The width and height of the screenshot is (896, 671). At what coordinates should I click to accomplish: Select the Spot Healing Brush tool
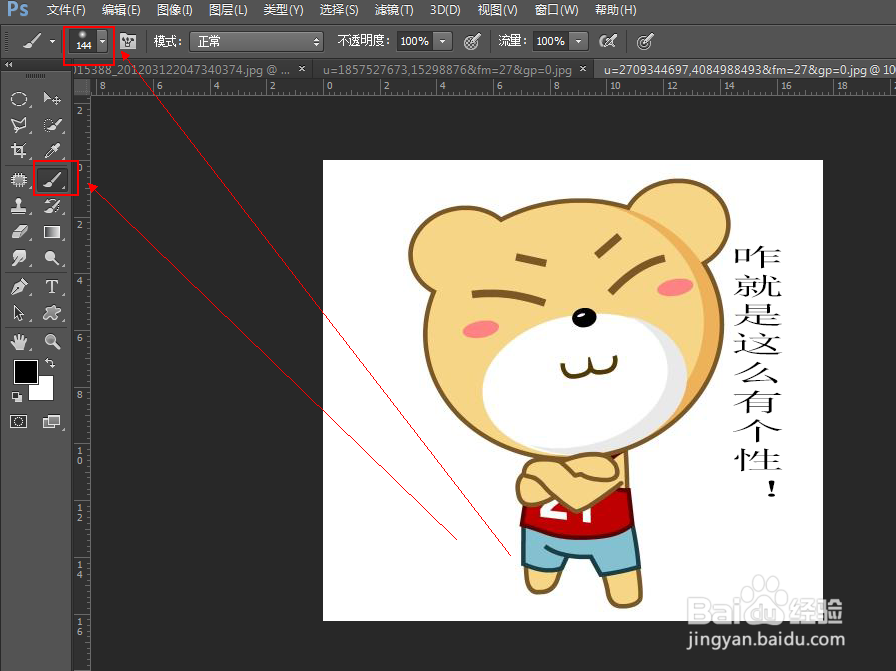(19, 179)
